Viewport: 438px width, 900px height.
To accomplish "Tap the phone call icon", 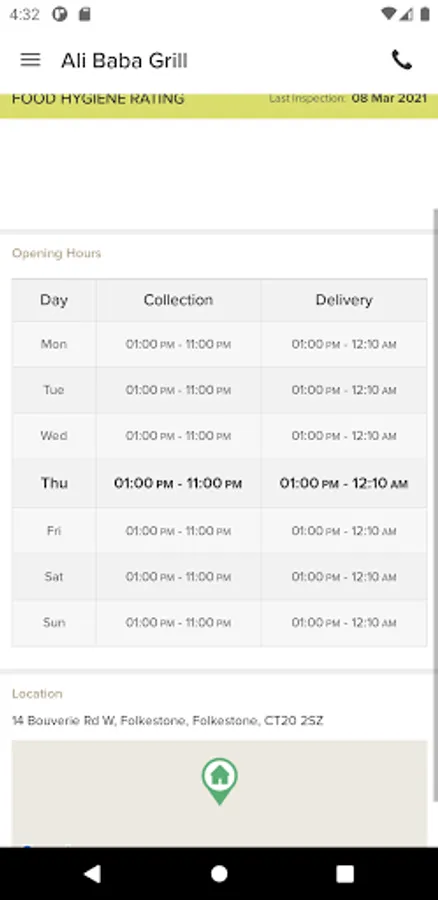I will coord(402,60).
